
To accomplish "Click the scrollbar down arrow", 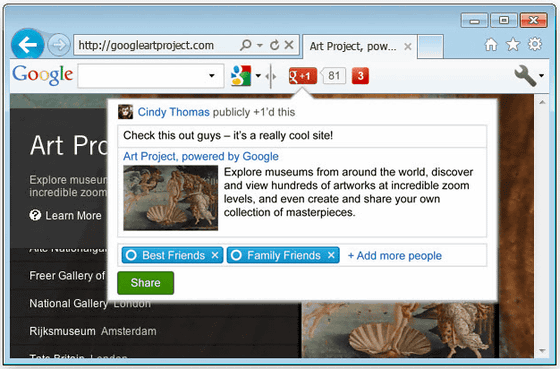I will click(x=542, y=351).
